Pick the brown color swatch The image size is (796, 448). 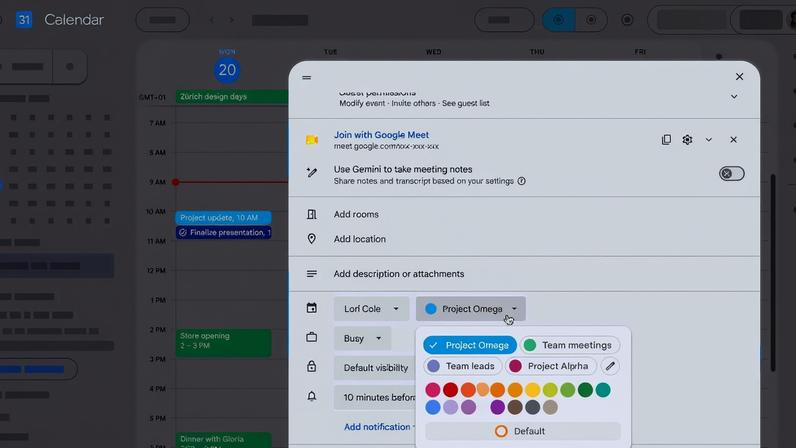coord(515,407)
